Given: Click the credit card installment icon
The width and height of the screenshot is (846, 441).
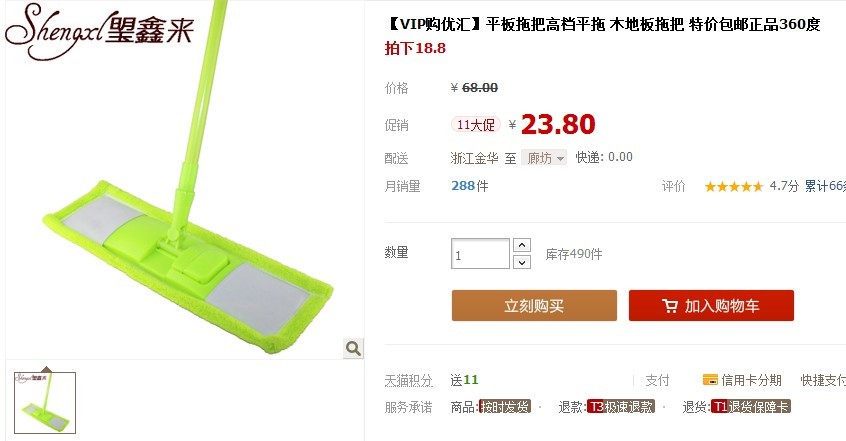Looking at the screenshot, I should tap(710, 380).
